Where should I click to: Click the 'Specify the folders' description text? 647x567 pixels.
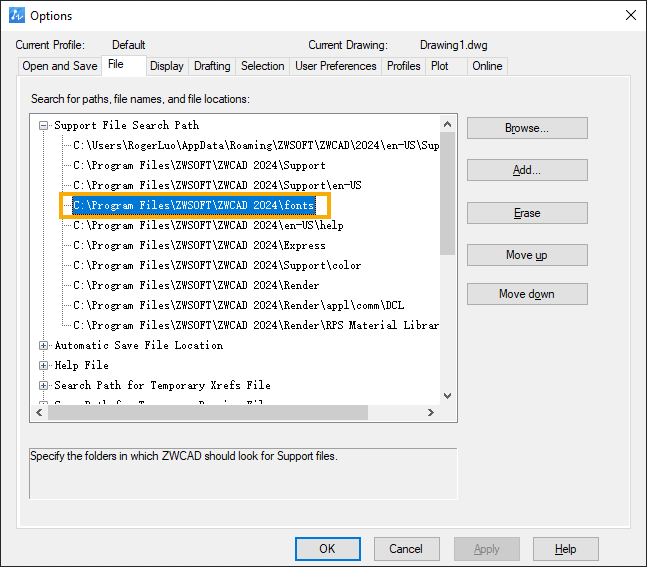pyautogui.click(x=184, y=456)
